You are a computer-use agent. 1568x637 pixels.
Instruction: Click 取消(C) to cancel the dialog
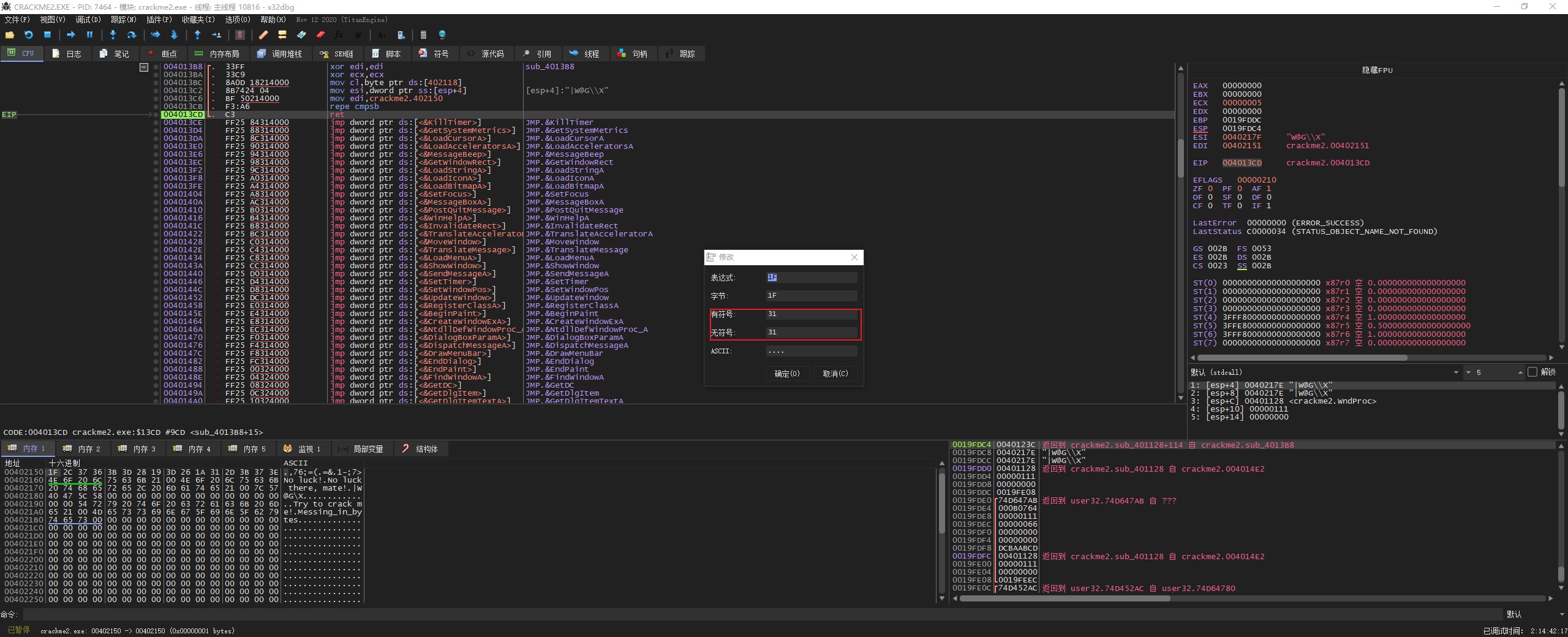tap(835, 374)
